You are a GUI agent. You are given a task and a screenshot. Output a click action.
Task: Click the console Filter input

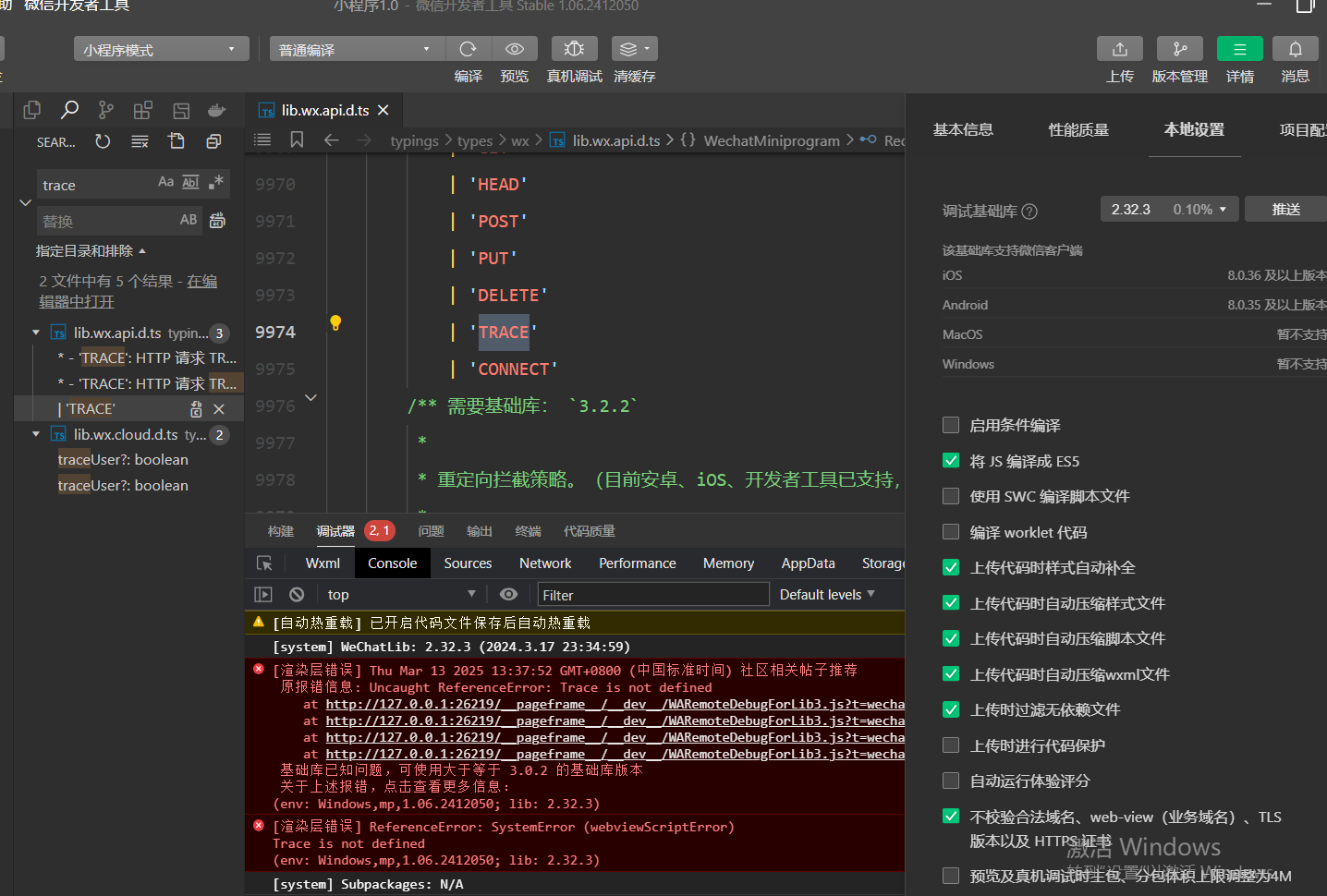[x=653, y=595]
